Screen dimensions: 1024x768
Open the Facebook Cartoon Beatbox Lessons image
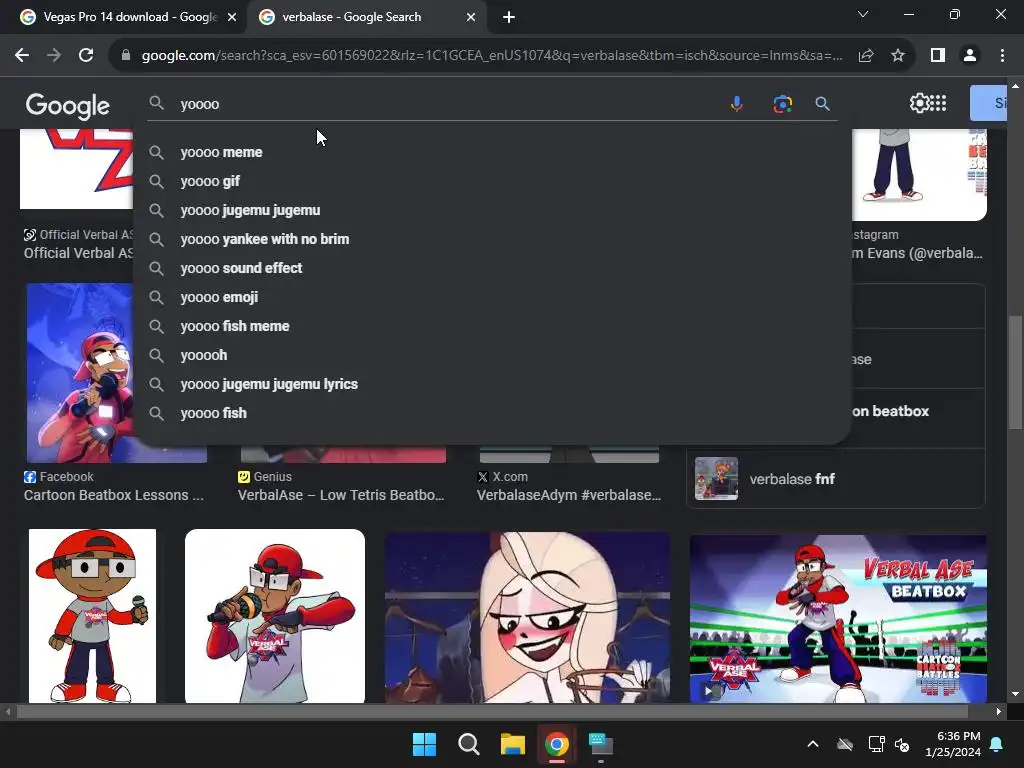(80, 373)
